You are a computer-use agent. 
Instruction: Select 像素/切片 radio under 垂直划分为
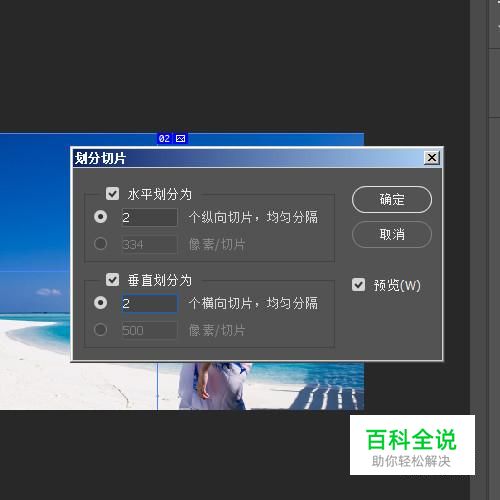100,330
